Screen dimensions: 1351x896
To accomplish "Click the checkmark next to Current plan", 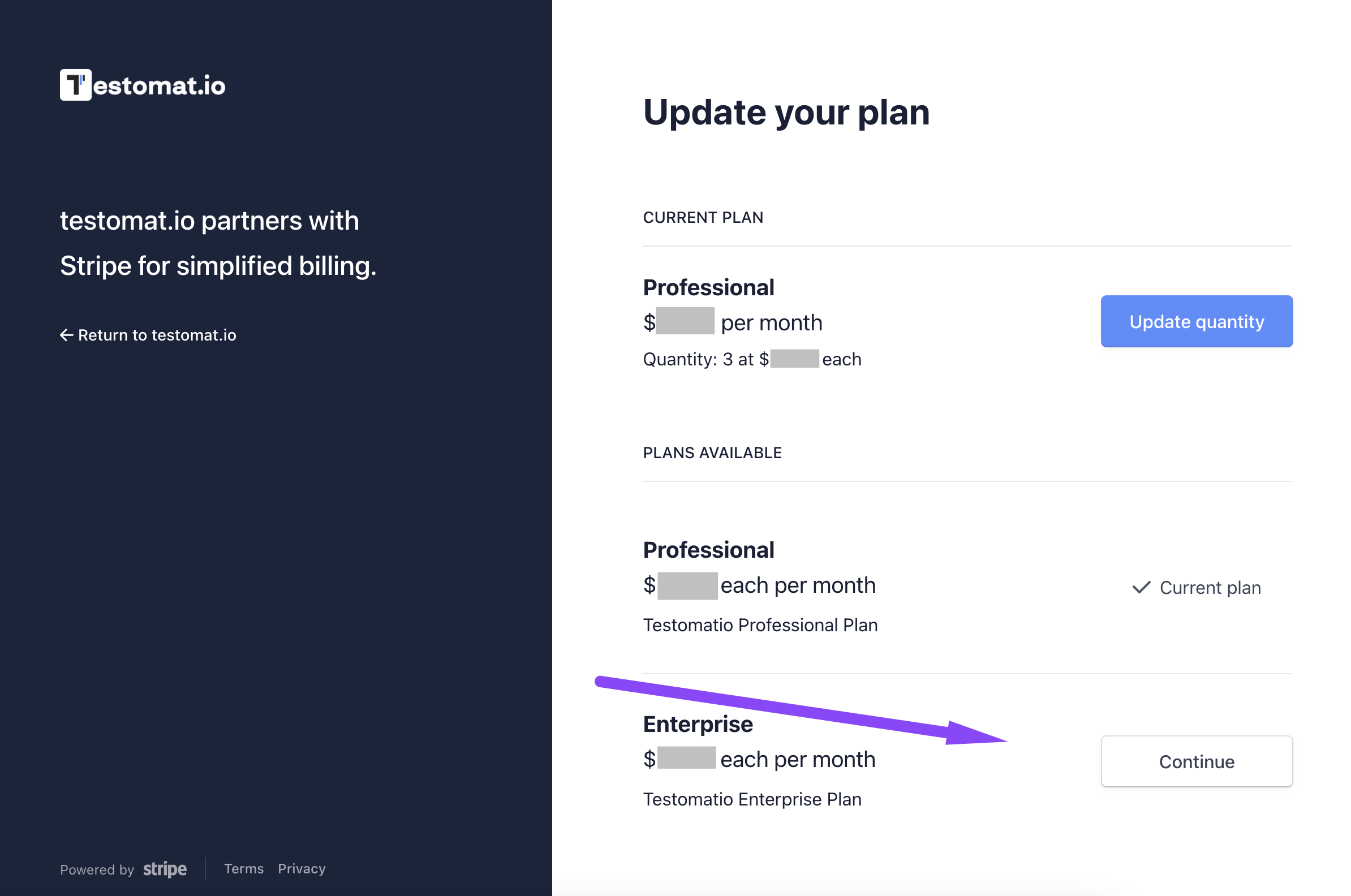I will [1141, 587].
